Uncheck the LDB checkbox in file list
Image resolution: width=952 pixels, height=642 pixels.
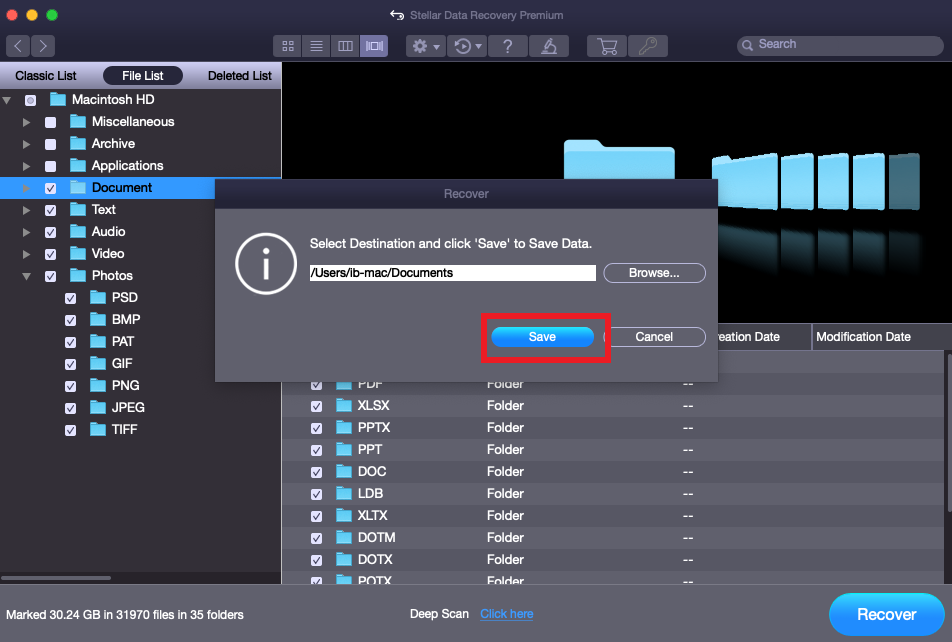pos(316,494)
